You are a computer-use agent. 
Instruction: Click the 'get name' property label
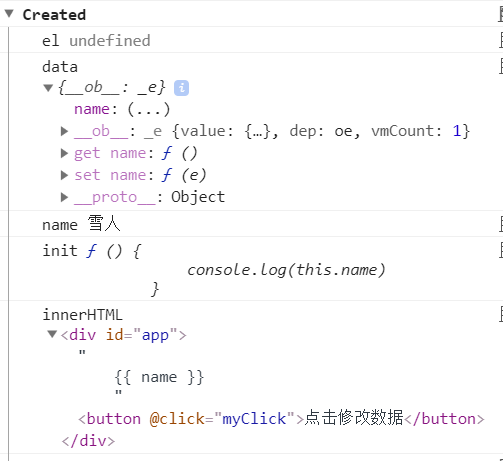(x=110, y=153)
